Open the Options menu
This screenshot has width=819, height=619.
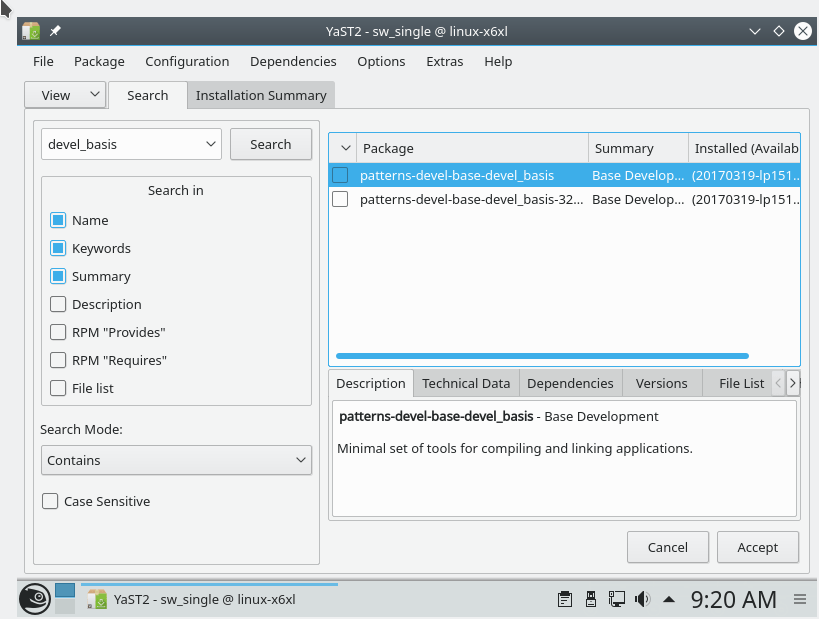click(x=381, y=61)
